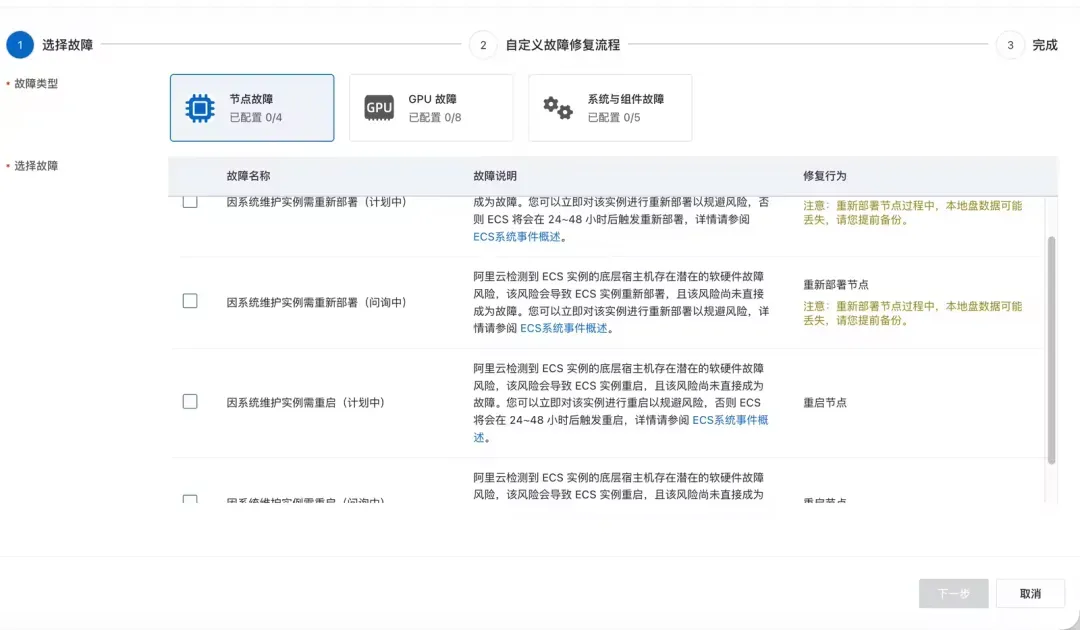Switch to the 系统与组件故障 fault type card

tap(610, 108)
